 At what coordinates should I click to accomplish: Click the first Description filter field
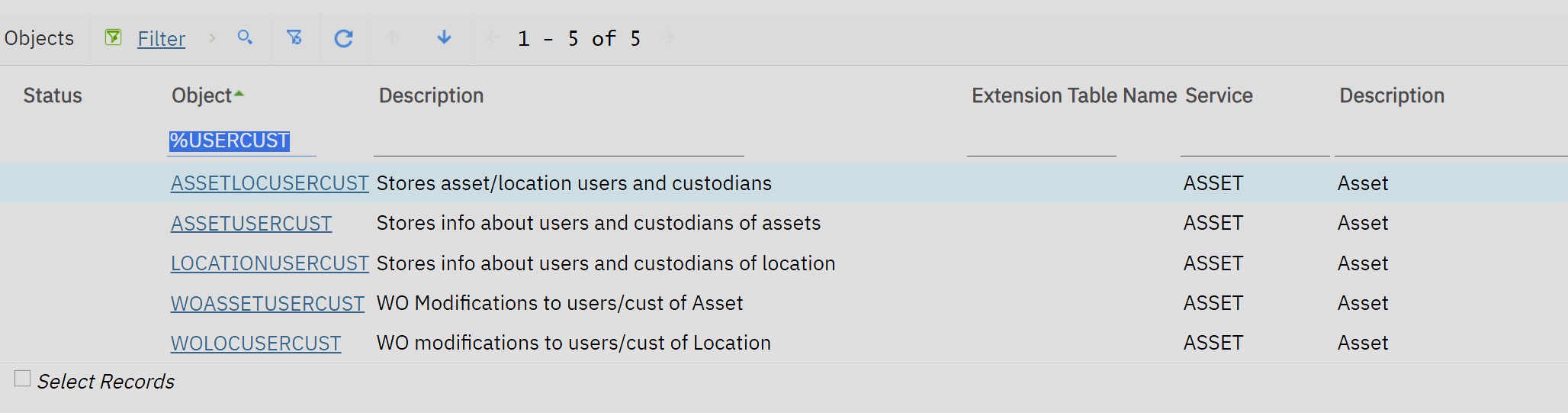558,143
